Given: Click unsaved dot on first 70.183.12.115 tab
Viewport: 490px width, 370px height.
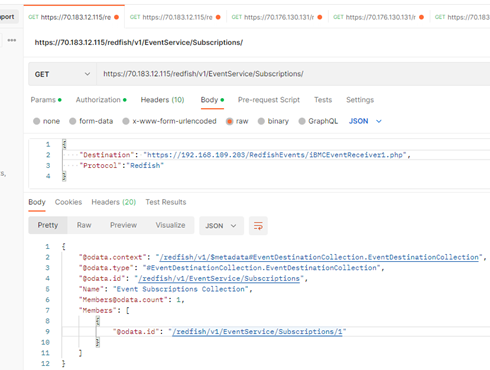Looking at the screenshot, I should [116, 17].
